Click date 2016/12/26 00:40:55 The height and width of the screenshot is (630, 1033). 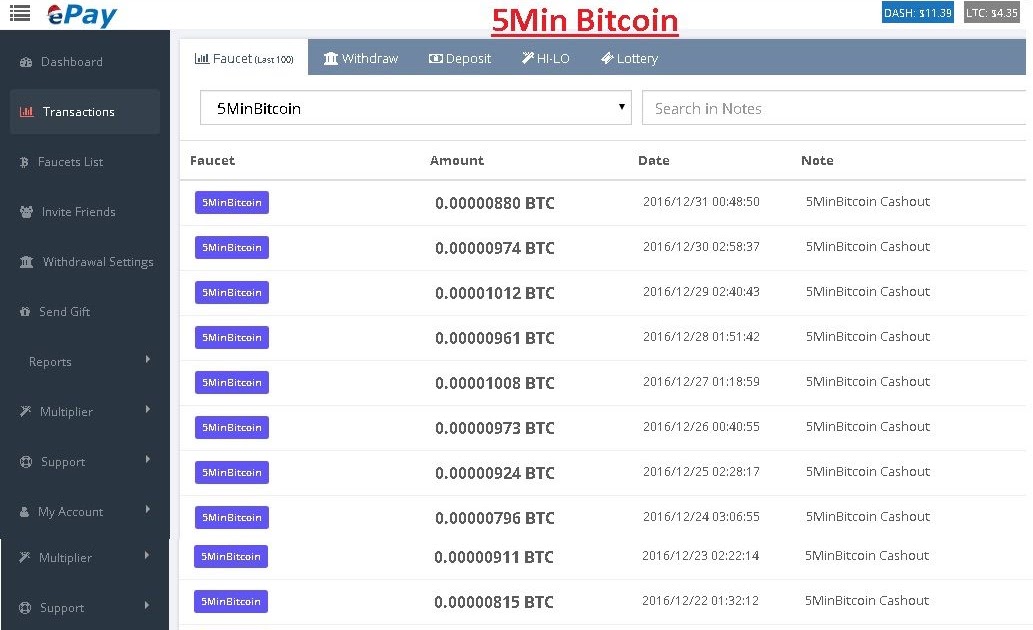pyautogui.click(x=701, y=426)
